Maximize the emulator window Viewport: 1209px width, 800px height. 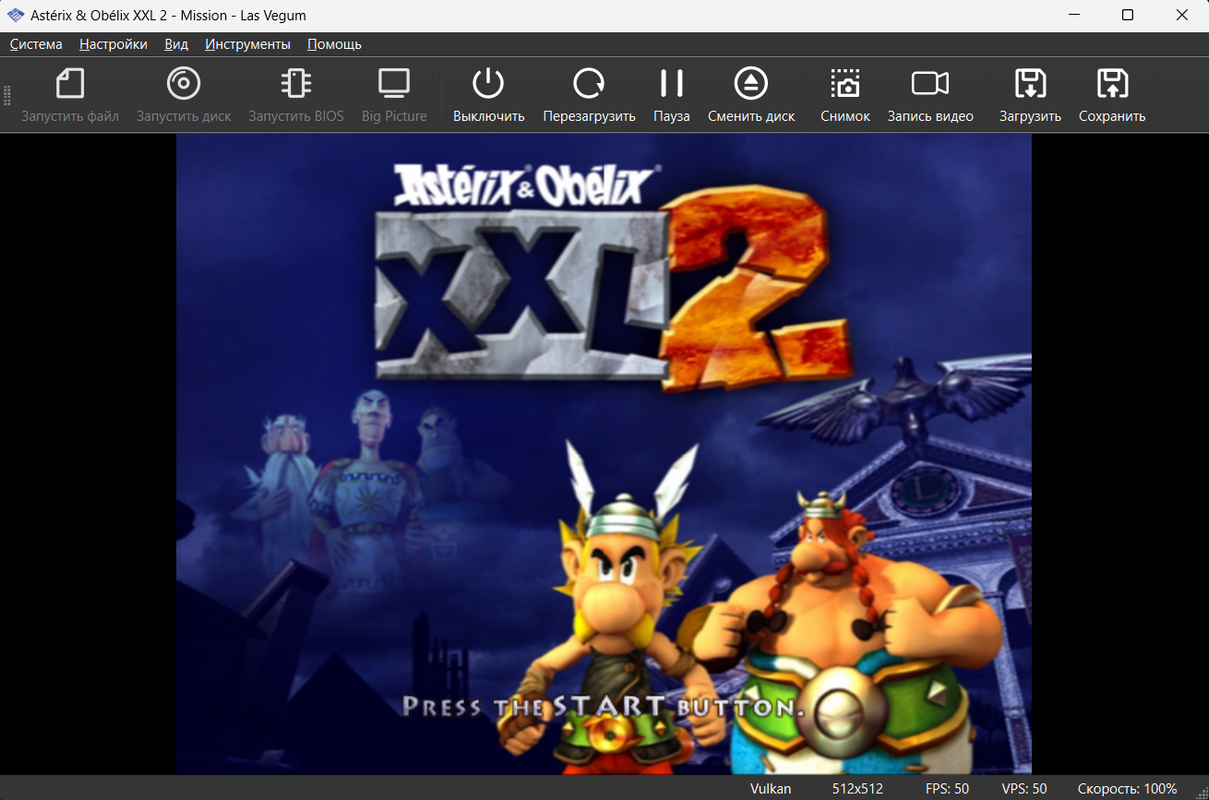click(x=1127, y=15)
